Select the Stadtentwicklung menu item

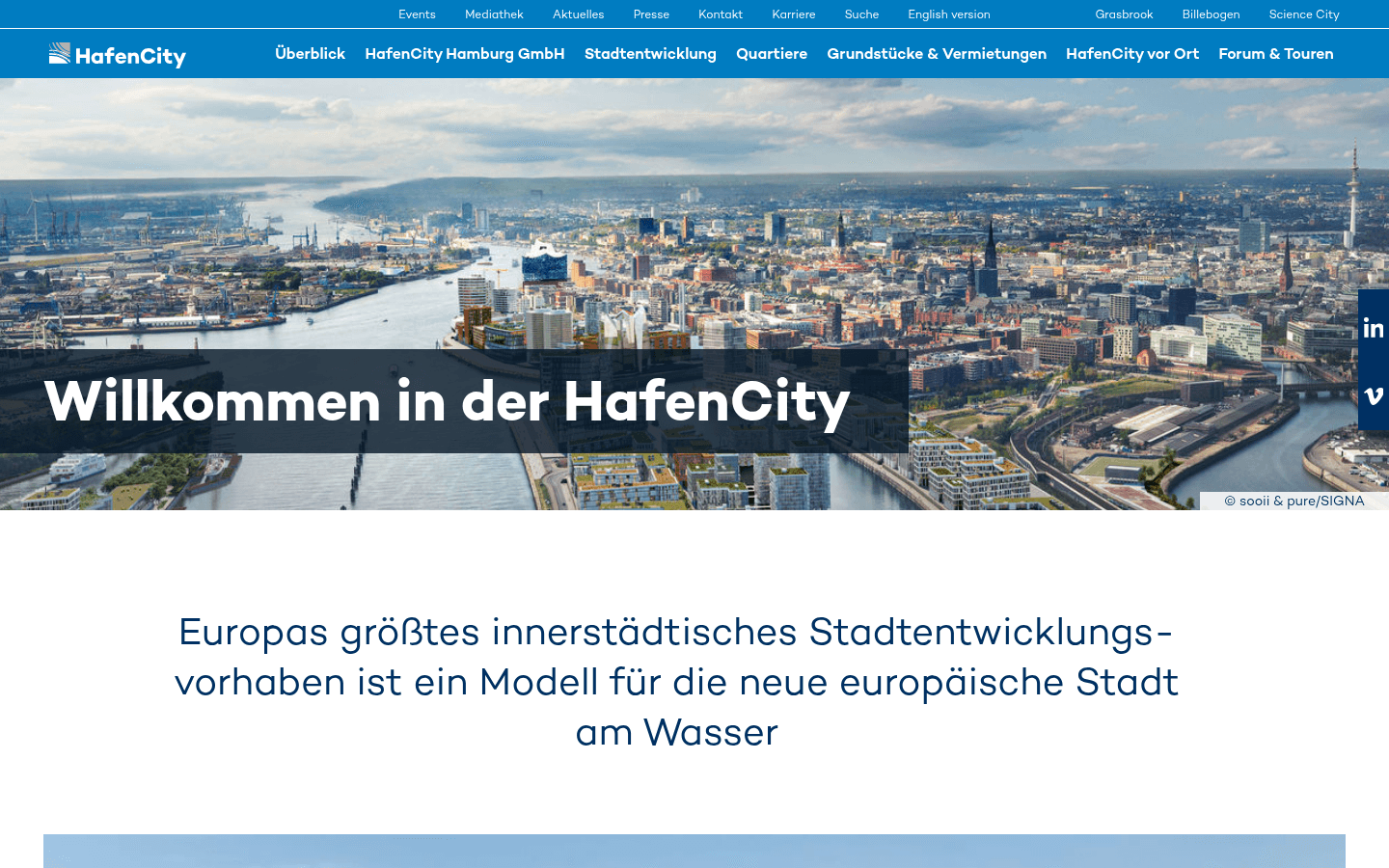pyautogui.click(x=650, y=54)
